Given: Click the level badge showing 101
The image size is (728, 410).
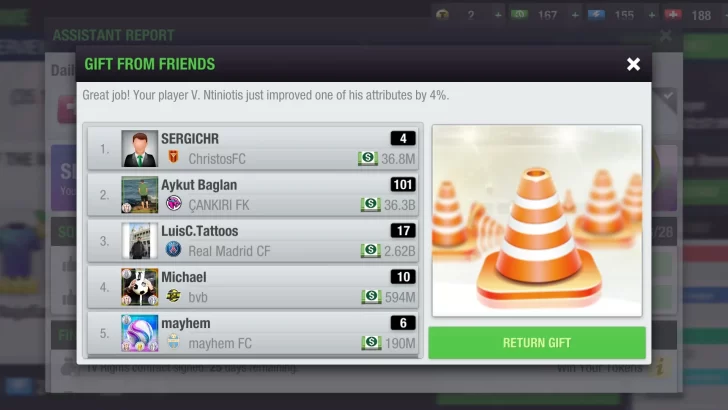Looking at the screenshot, I should (x=403, y=185).
